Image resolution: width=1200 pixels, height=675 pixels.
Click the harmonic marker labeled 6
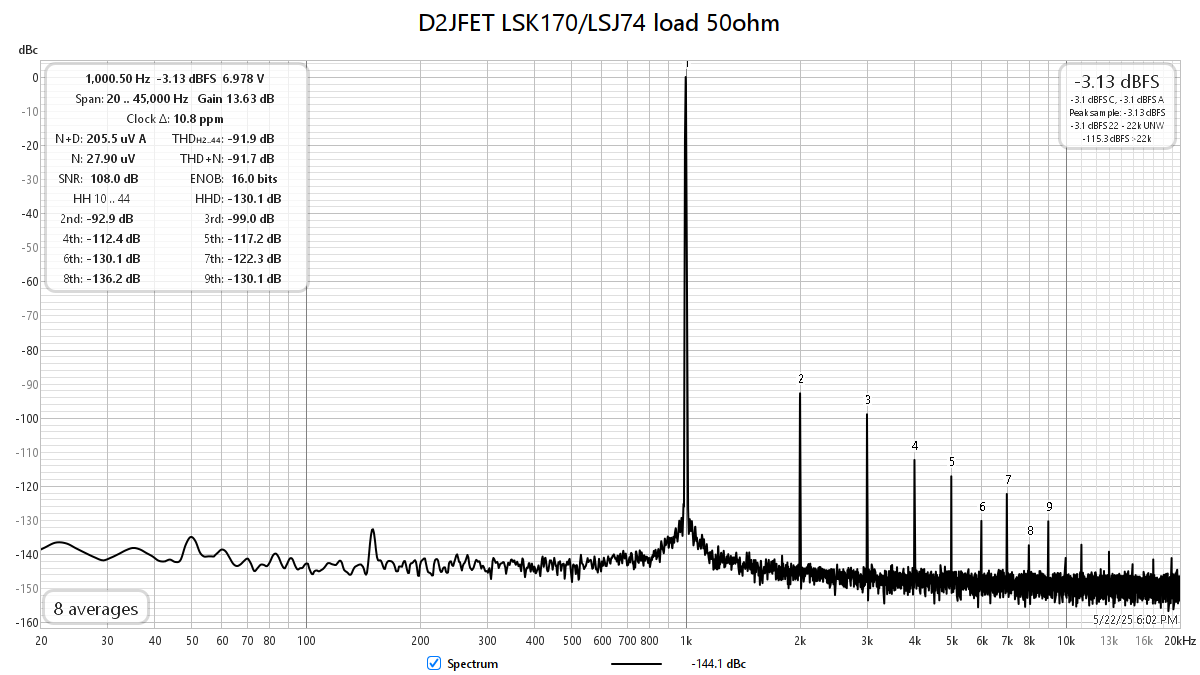click(982, 507)
